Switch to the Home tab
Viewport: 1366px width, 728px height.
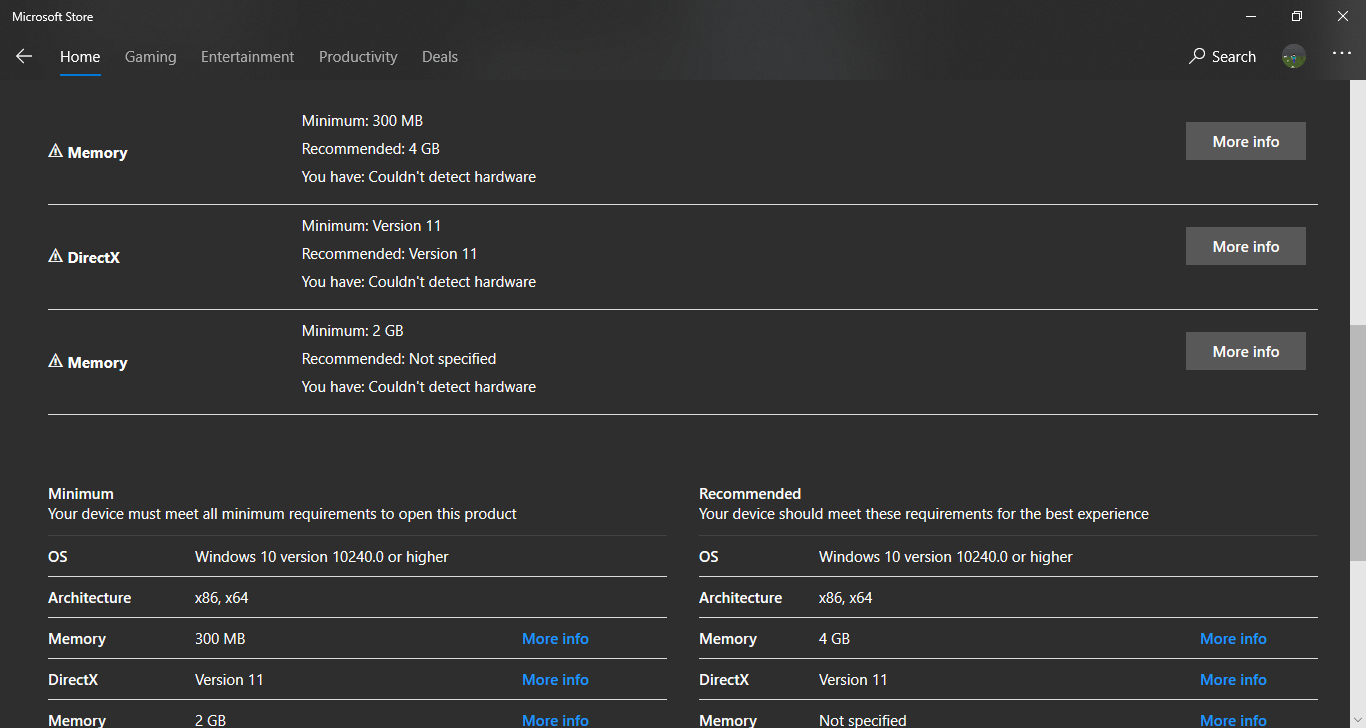tap(80, 57)
